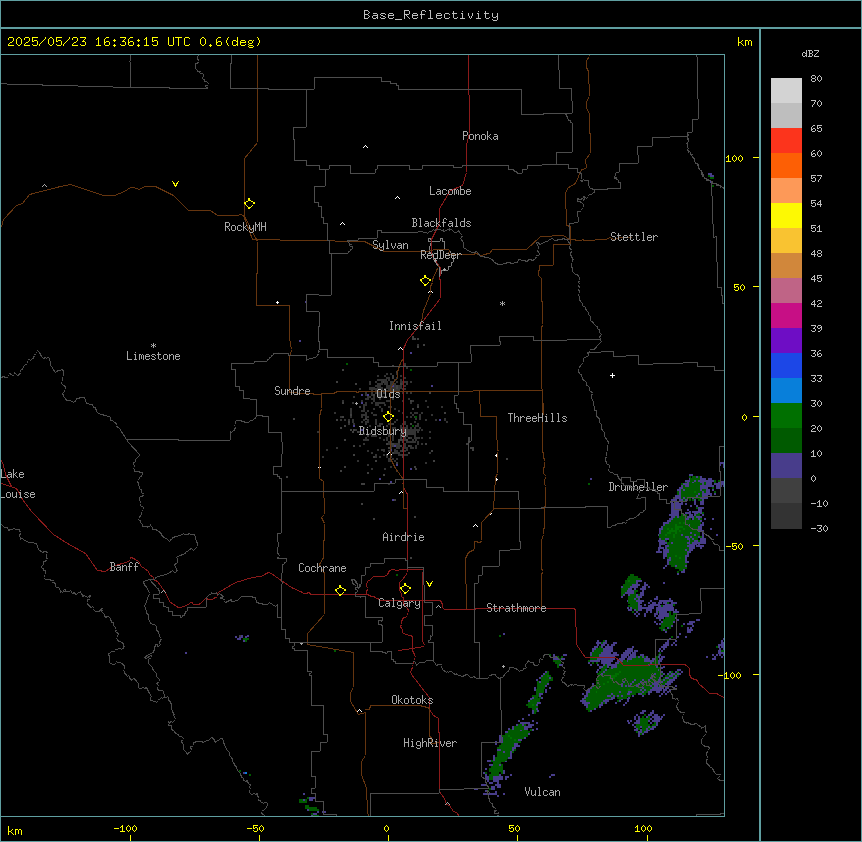Select the yellow diamond marker above Calgary
This screenshot has width=862, height=842.
pyautogui.click(x=405, y=589)
